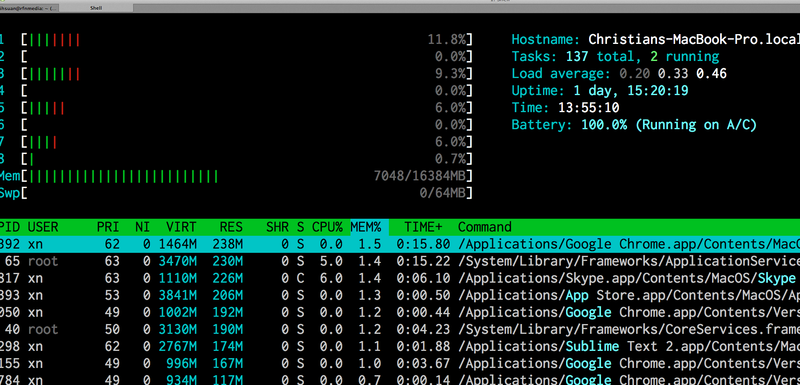800x385 pixels.
Task: Click the 7048/16384MB memory value
Action: click(x=419, y=176)
